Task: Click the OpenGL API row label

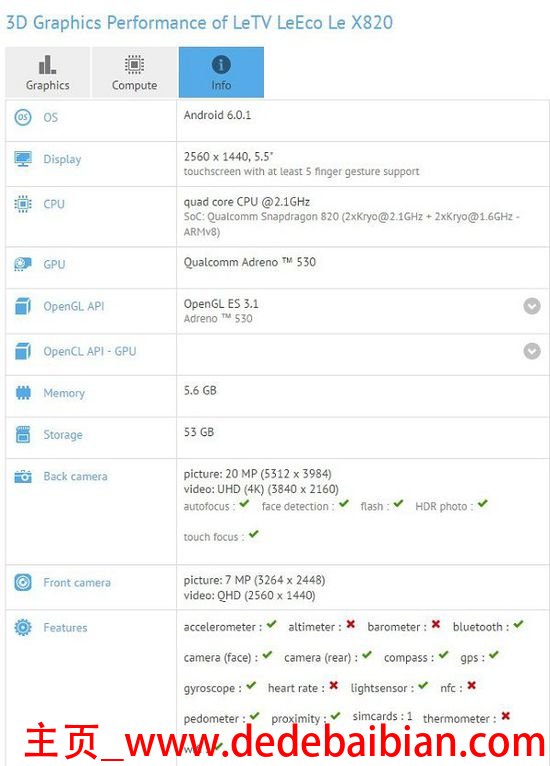Action: point(74,306)
